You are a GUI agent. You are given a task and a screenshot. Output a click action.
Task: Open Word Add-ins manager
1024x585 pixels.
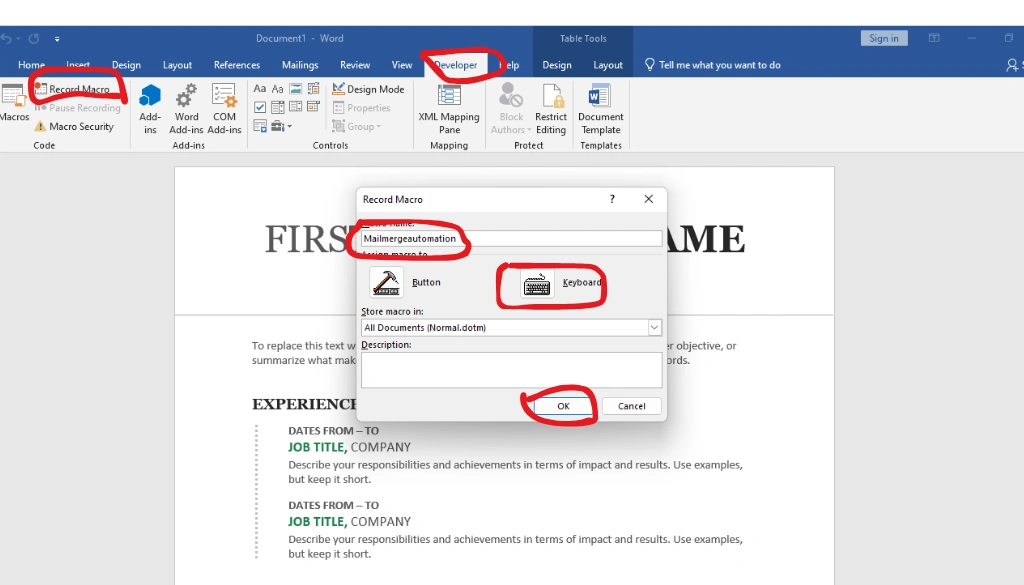(x=186, y=108)
